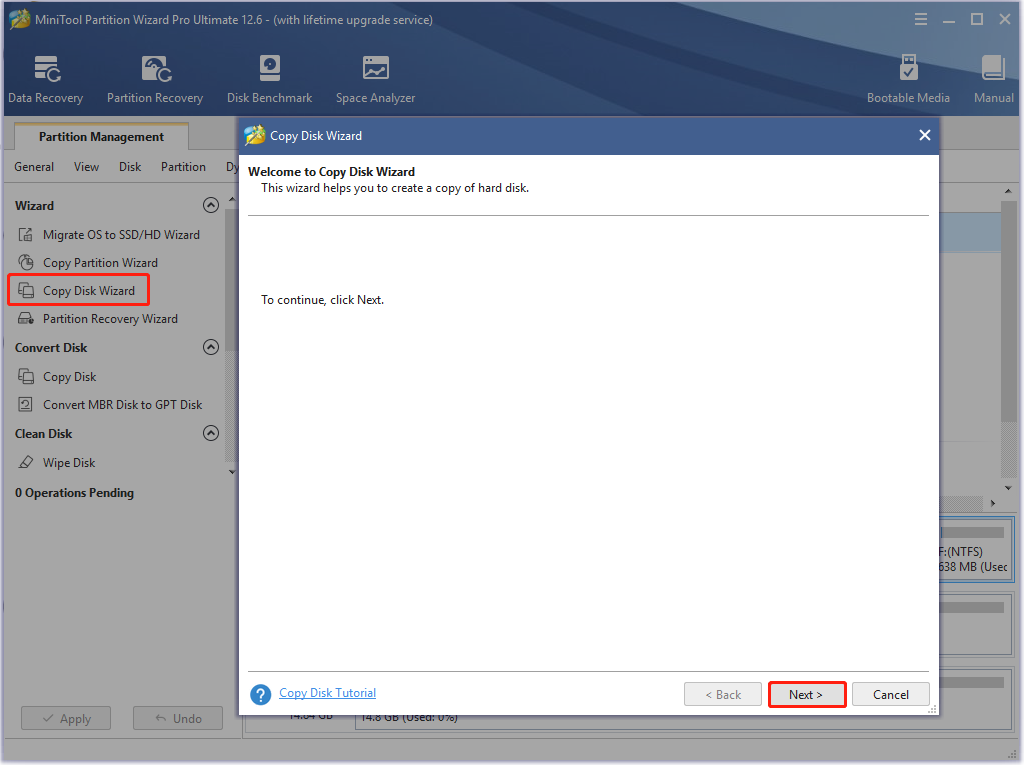Collapse the Wizard section
The height and width of the screenshot is (767, 1025).
210,205
